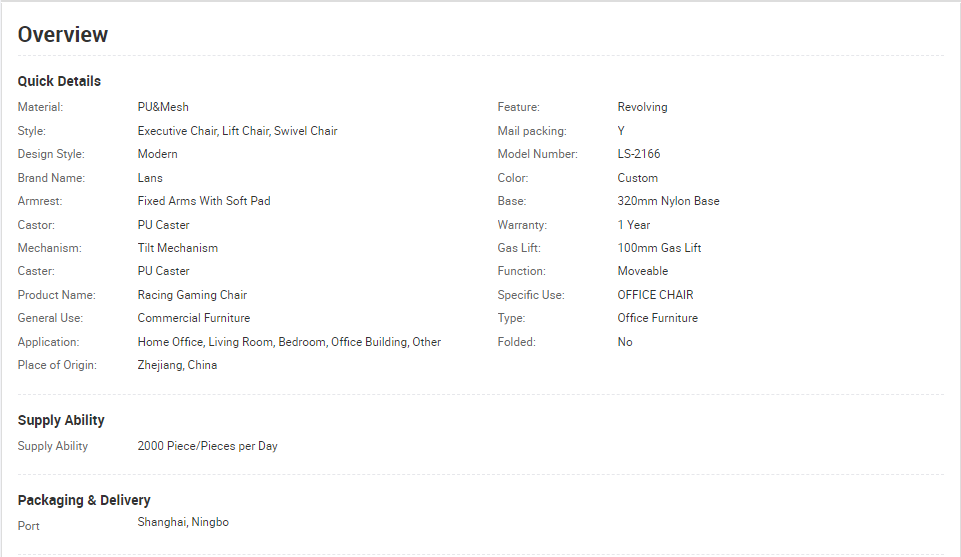The image size is (961, 557).
Task: Click the Tilt Mechanism value
Action: click(177, 248)
